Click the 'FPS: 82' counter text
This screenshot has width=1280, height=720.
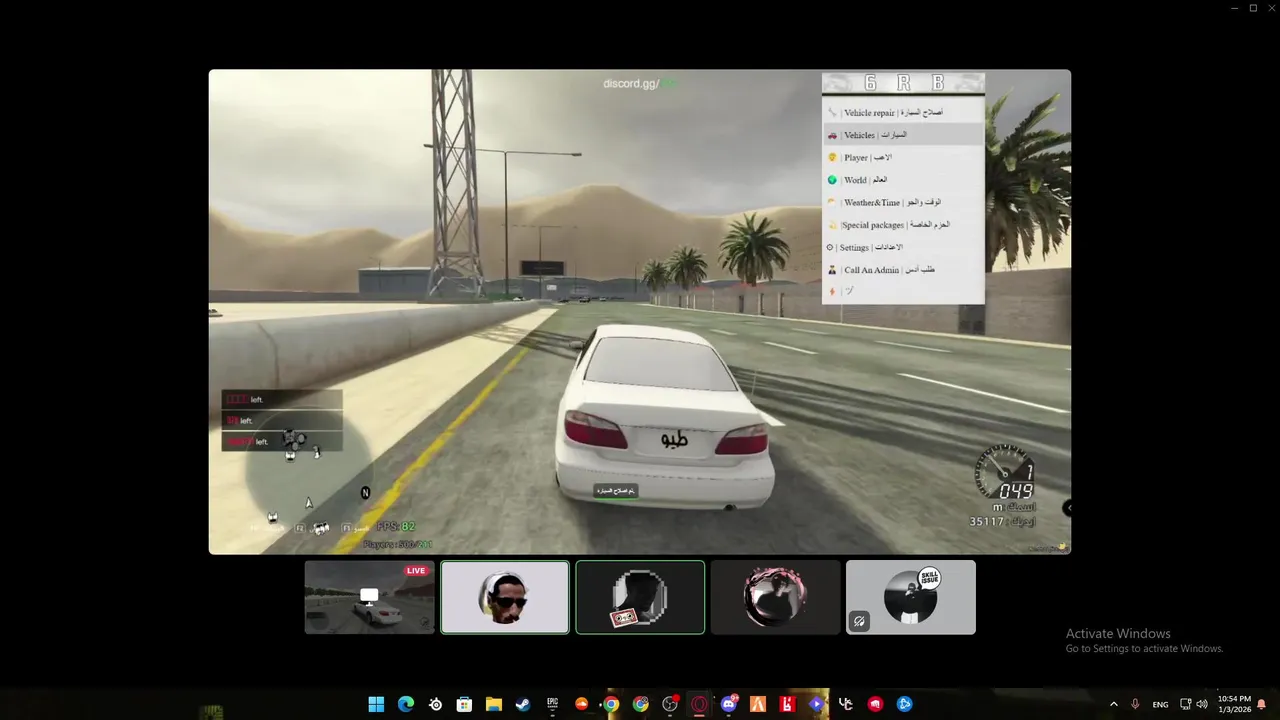click(396, 527)
